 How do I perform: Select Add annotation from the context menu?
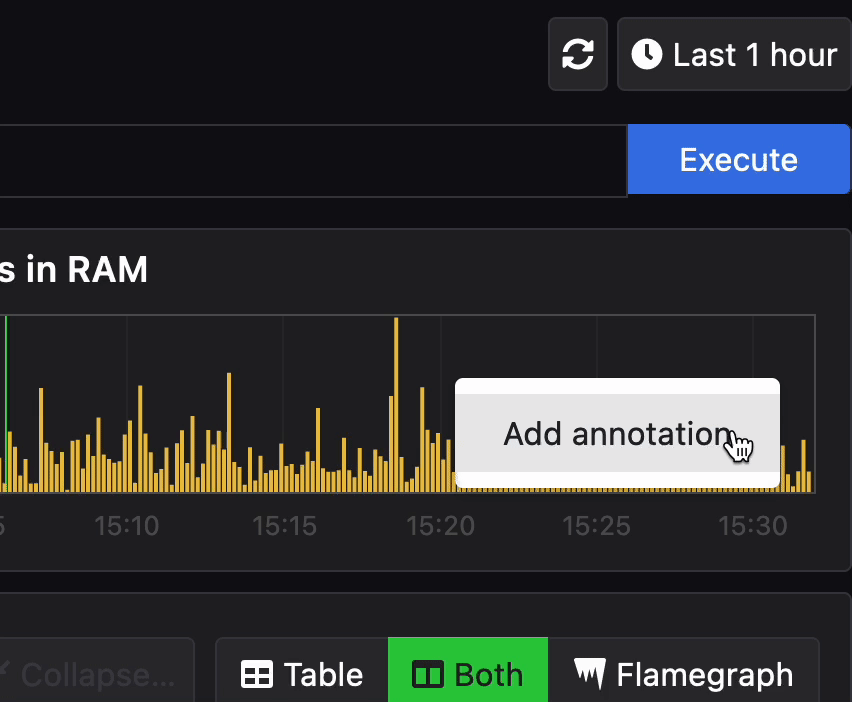pos(616,434)
